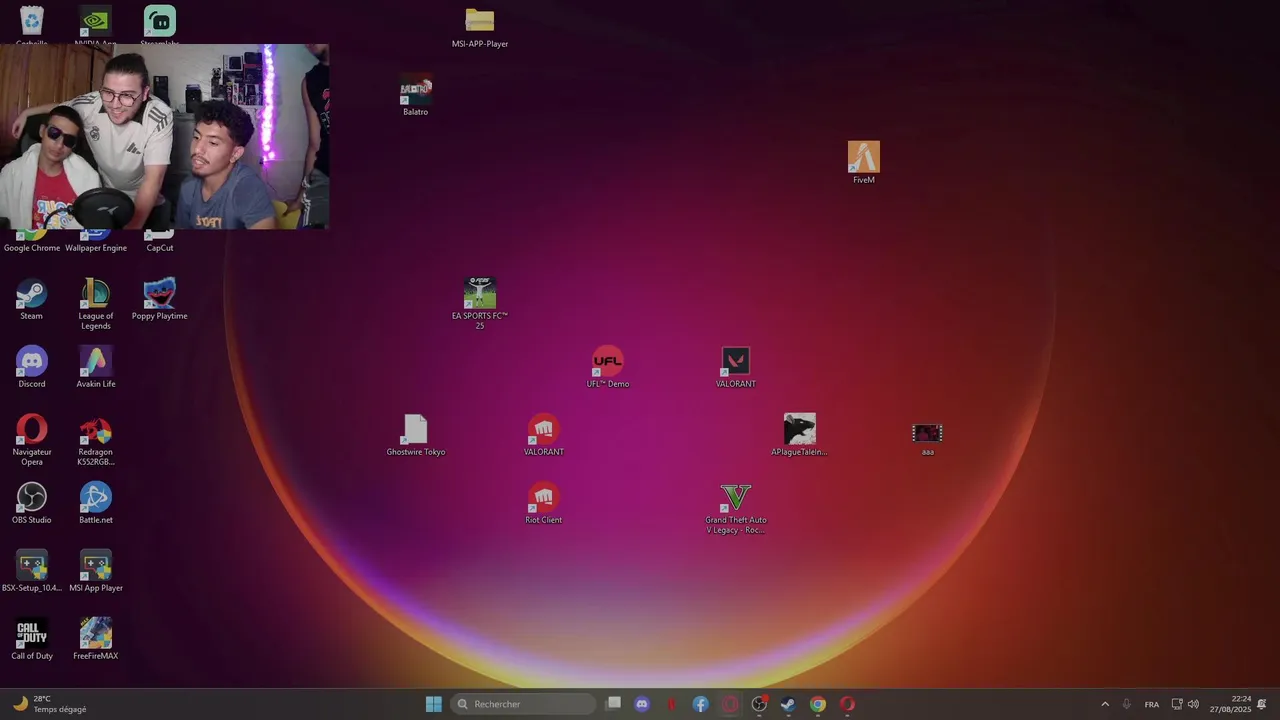Open Google Chrome from the taskbar
The height and width of the screenshot is (720, 1280).
tap(818, 704)
